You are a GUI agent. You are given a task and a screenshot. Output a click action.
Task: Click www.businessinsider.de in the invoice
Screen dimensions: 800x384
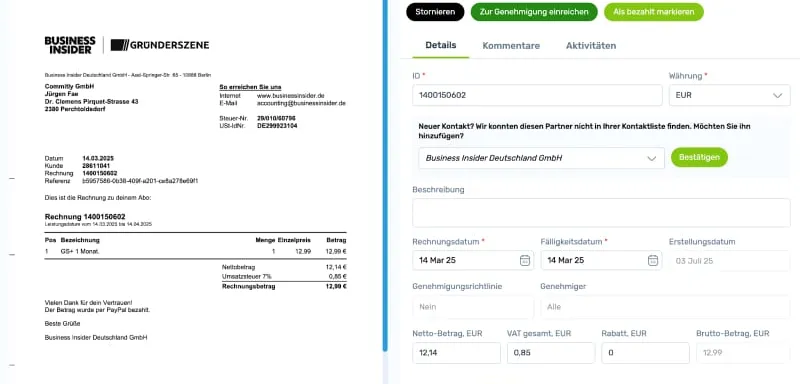[291, 95]
